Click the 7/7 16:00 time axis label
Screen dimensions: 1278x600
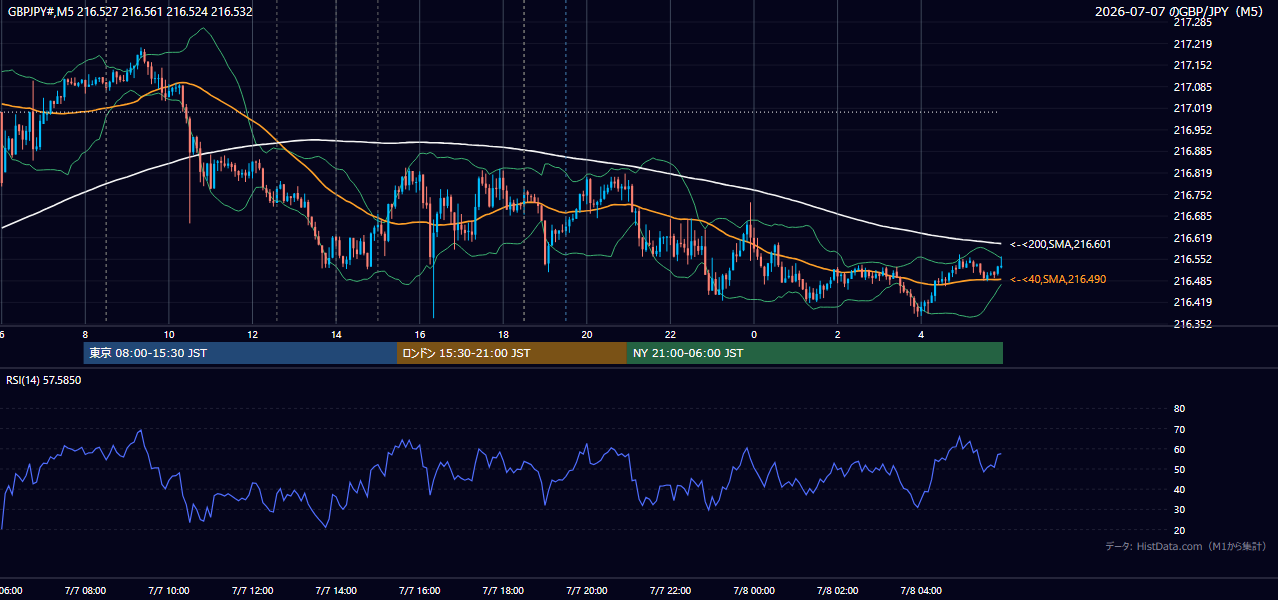coord(420,591)
